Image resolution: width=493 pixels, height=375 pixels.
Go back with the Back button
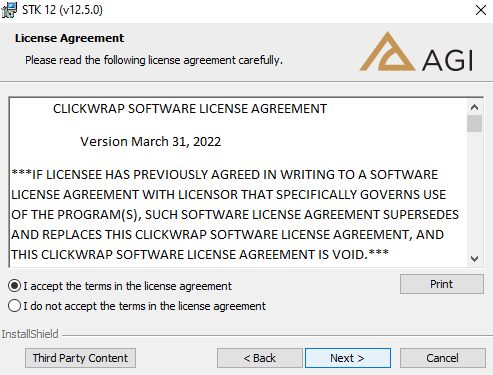(x=260, y=358)
